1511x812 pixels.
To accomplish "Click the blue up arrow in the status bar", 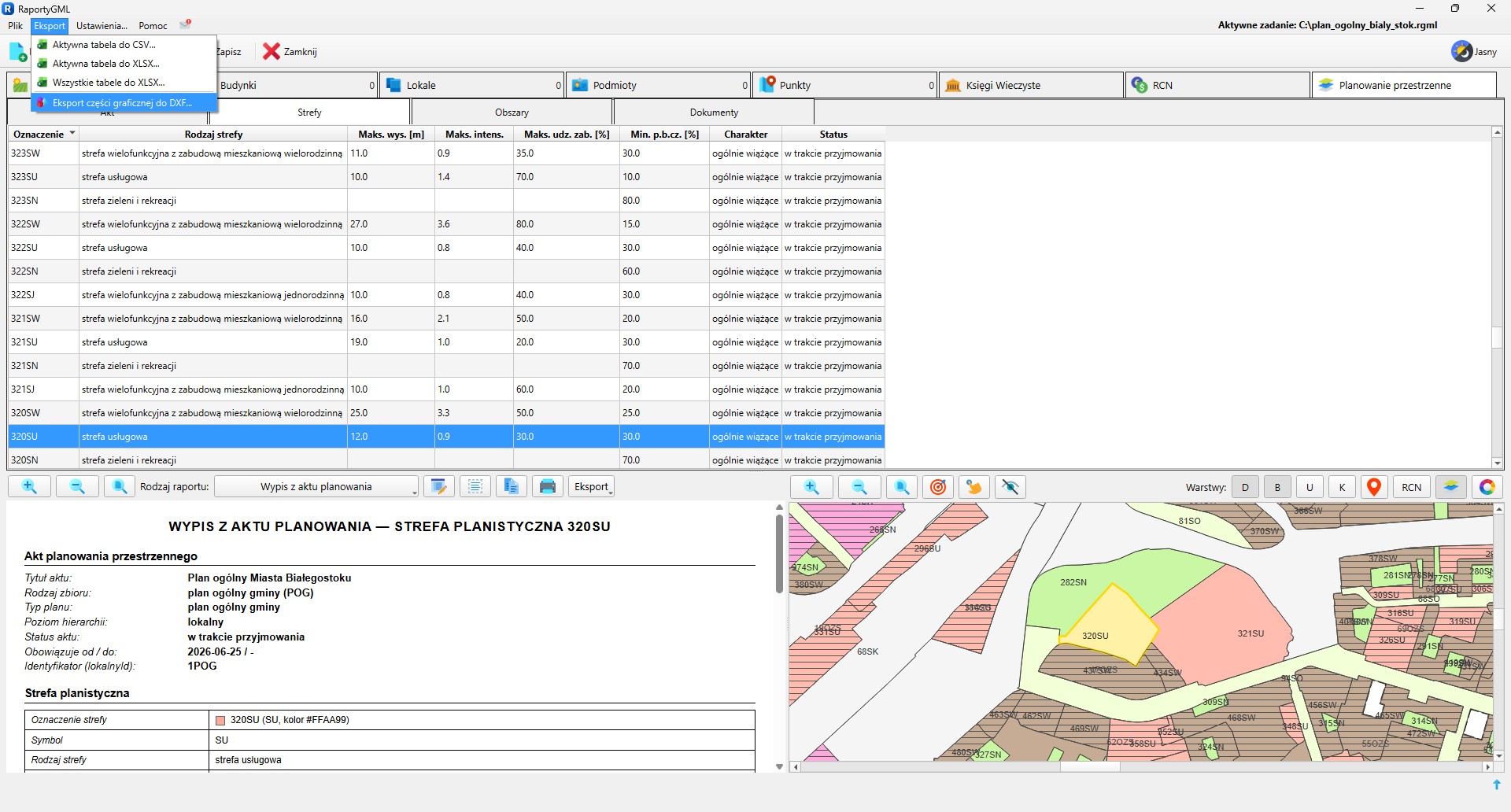I will (1496, 784).
